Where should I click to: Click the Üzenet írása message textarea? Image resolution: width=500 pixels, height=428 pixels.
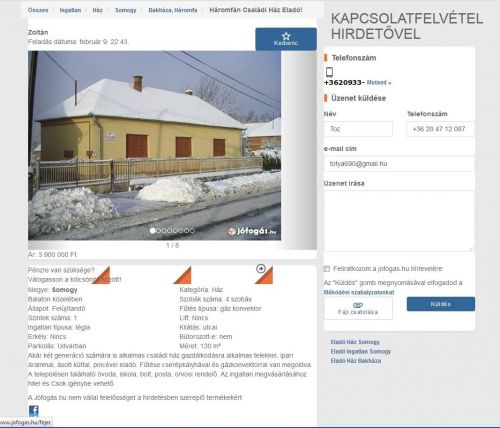[x=399, y=221]
